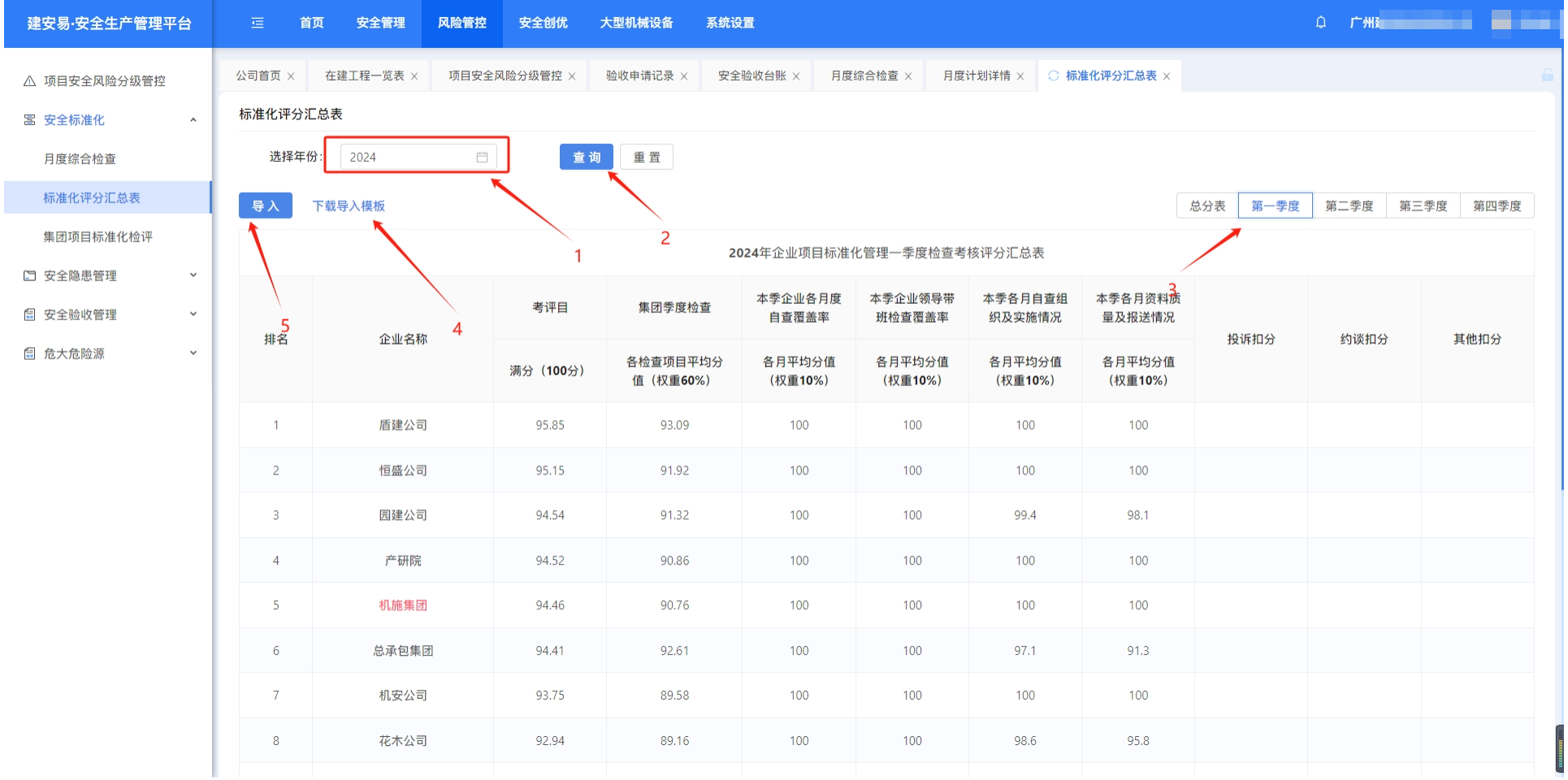Click the calendar icon in year field
The width and height of the screenshot is (1568, 780).
click(x=482, y=158)
